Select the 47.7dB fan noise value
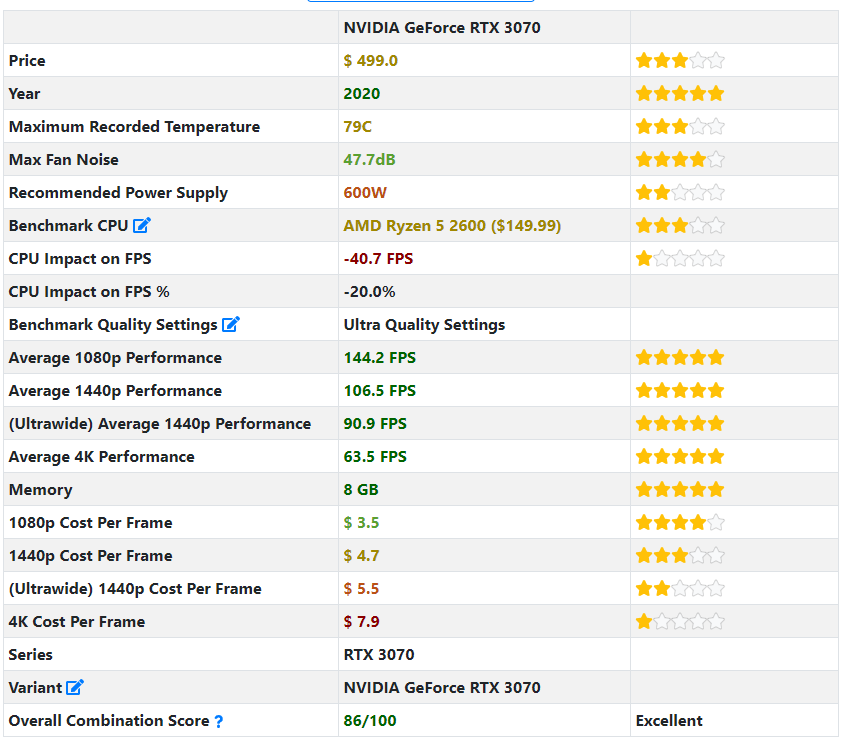This screenshot has height=744, width=844. (369, 159)
